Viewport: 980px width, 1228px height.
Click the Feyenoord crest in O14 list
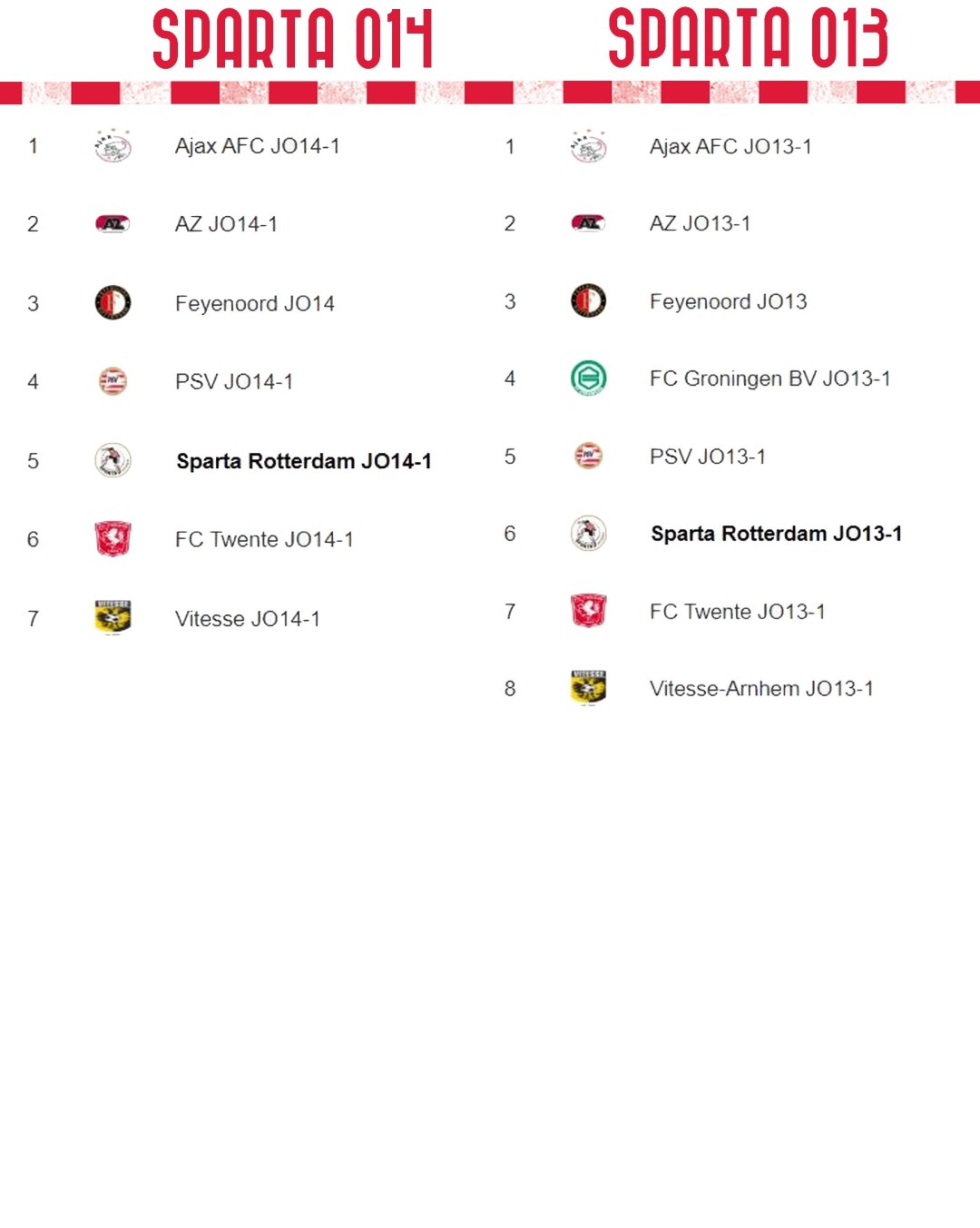point(113,302)
